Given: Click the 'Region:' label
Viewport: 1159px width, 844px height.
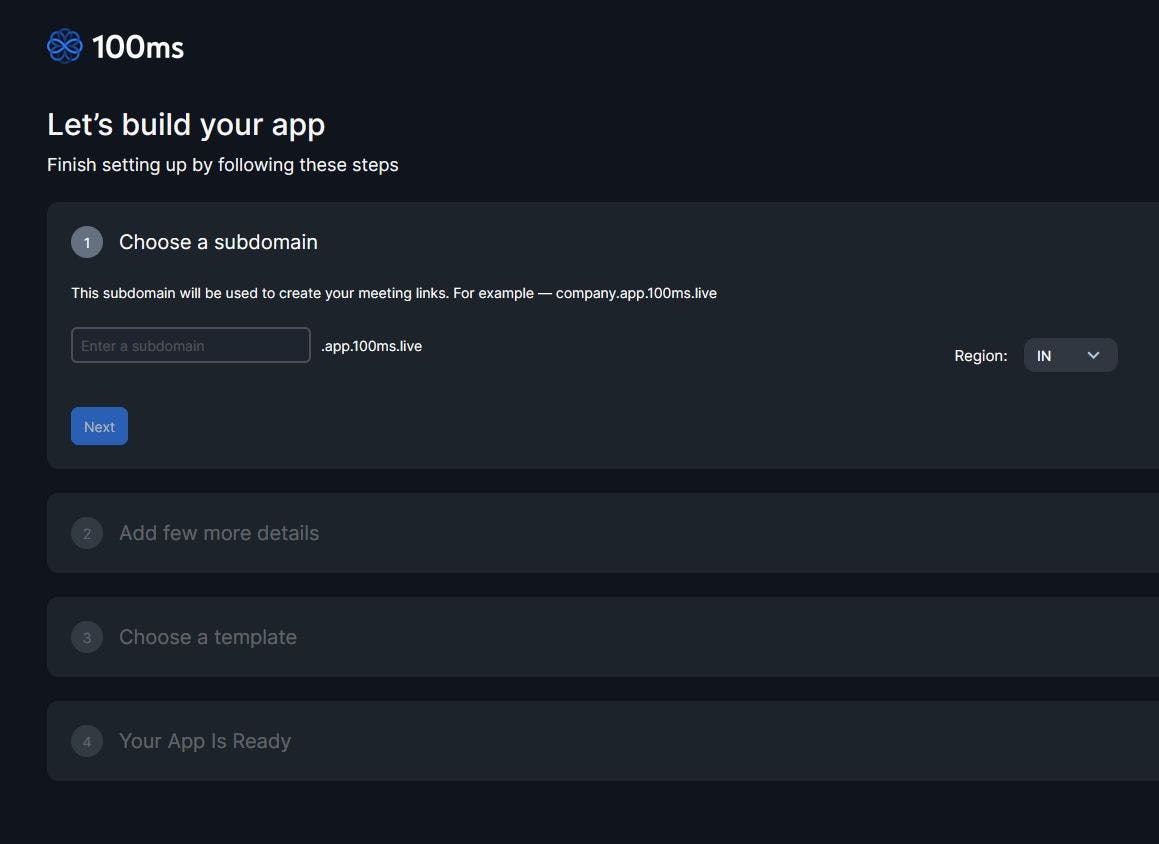Looking at the screenshot, I should 980,356.
